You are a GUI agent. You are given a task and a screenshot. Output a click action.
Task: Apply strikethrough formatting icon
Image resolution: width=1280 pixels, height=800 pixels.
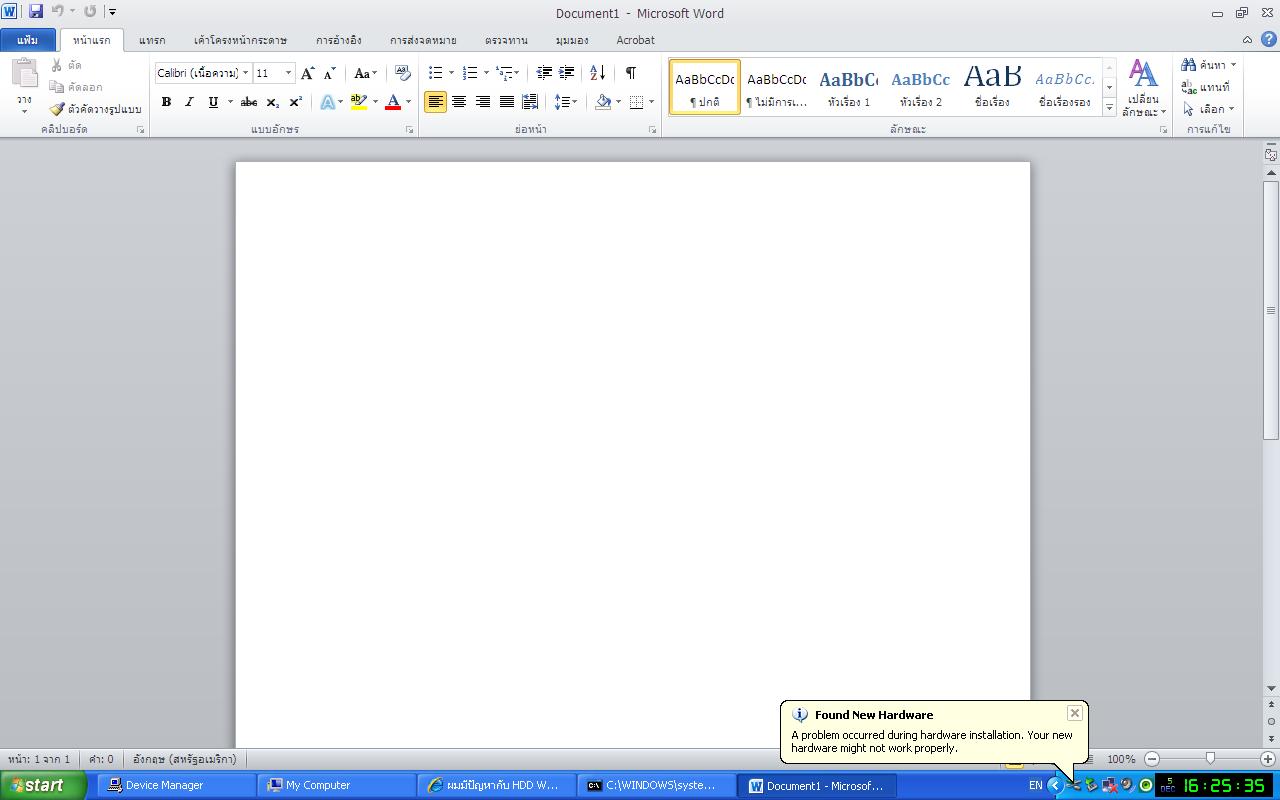click(249, 102)
